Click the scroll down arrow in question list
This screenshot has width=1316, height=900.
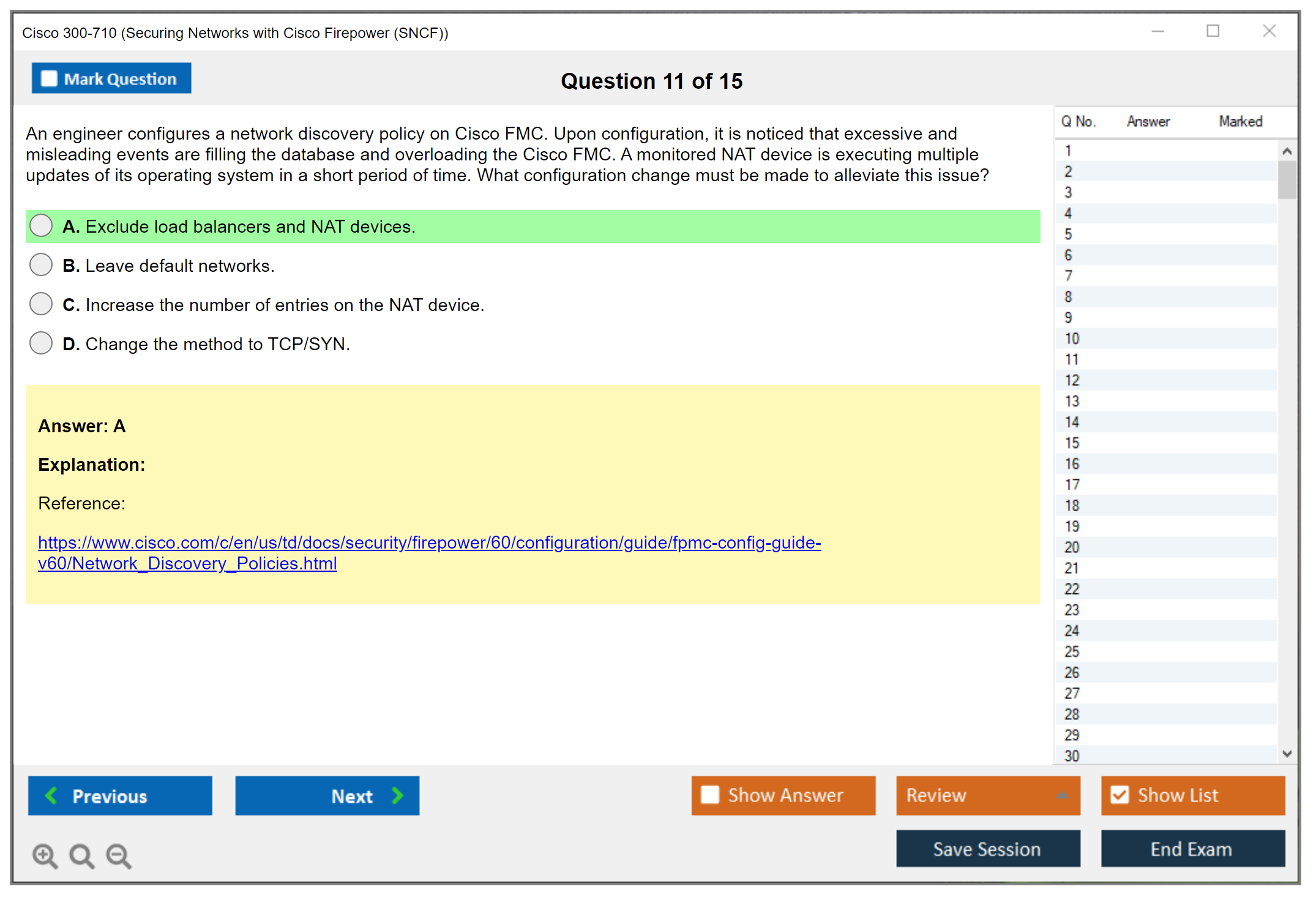pyautogui.click(x=1287, y=754)
